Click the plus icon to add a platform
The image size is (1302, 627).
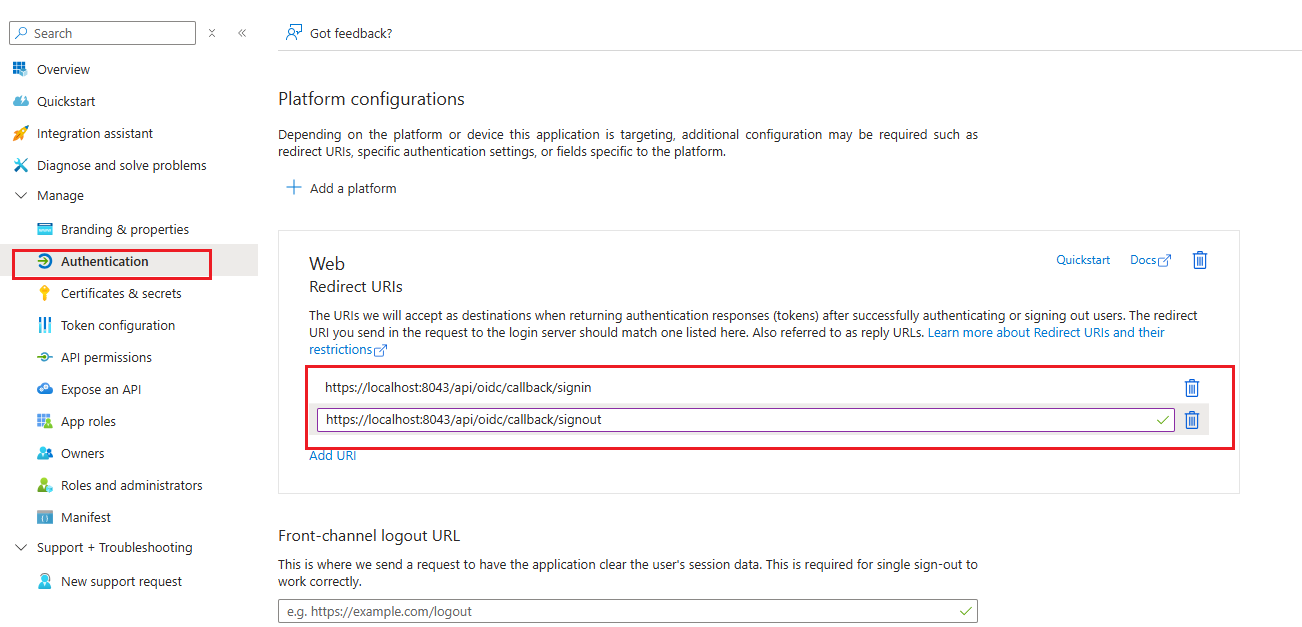click(x=294, y=188)
